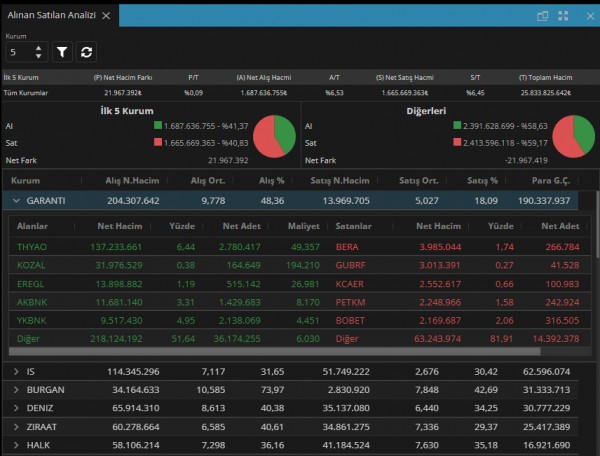This screenshot has height=456, width=600.
Task: Click the Maliyet sub-table header
Action: (303, 226)
